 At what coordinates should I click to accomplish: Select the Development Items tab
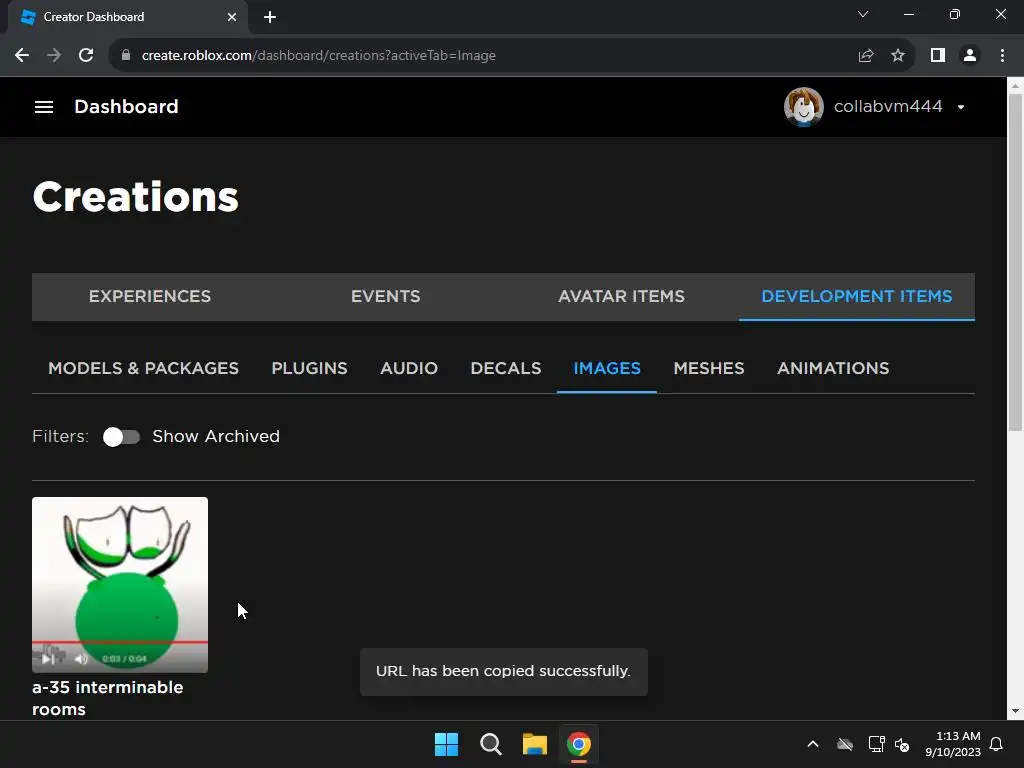point(857,296)
